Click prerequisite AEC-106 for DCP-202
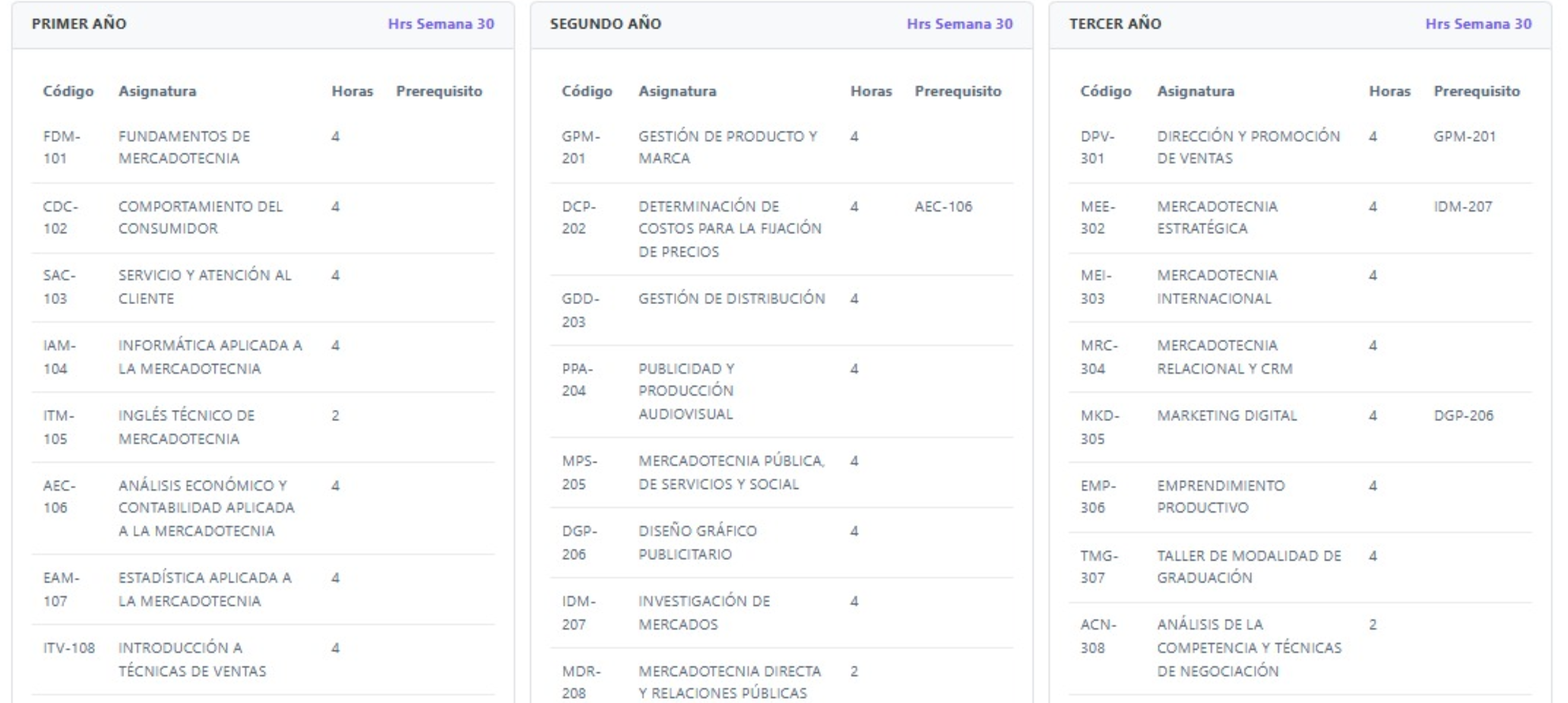The image size is (1568, 703). point(943,207)
